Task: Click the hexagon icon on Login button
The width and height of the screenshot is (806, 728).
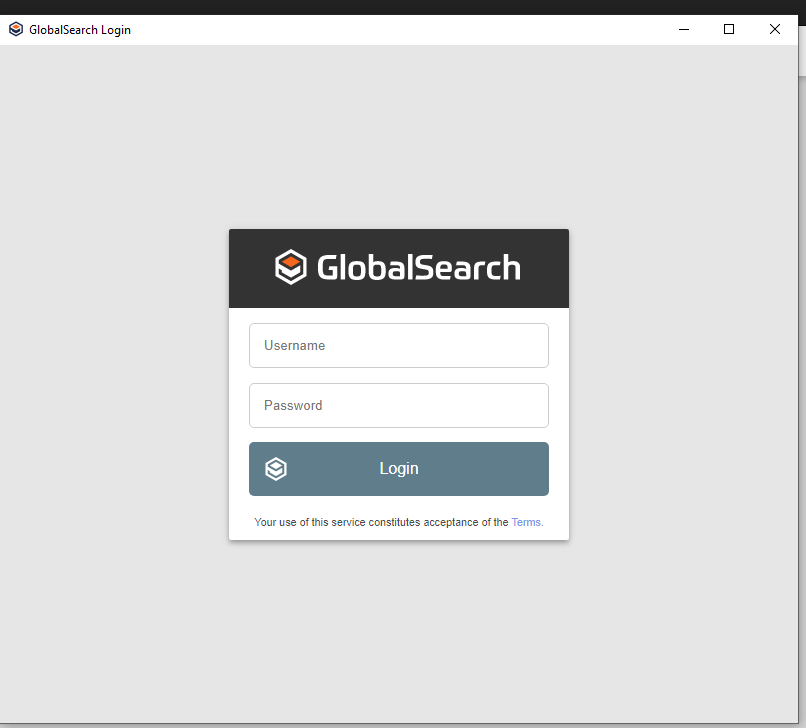Action: pyautogui.click(x=276, y=469)
